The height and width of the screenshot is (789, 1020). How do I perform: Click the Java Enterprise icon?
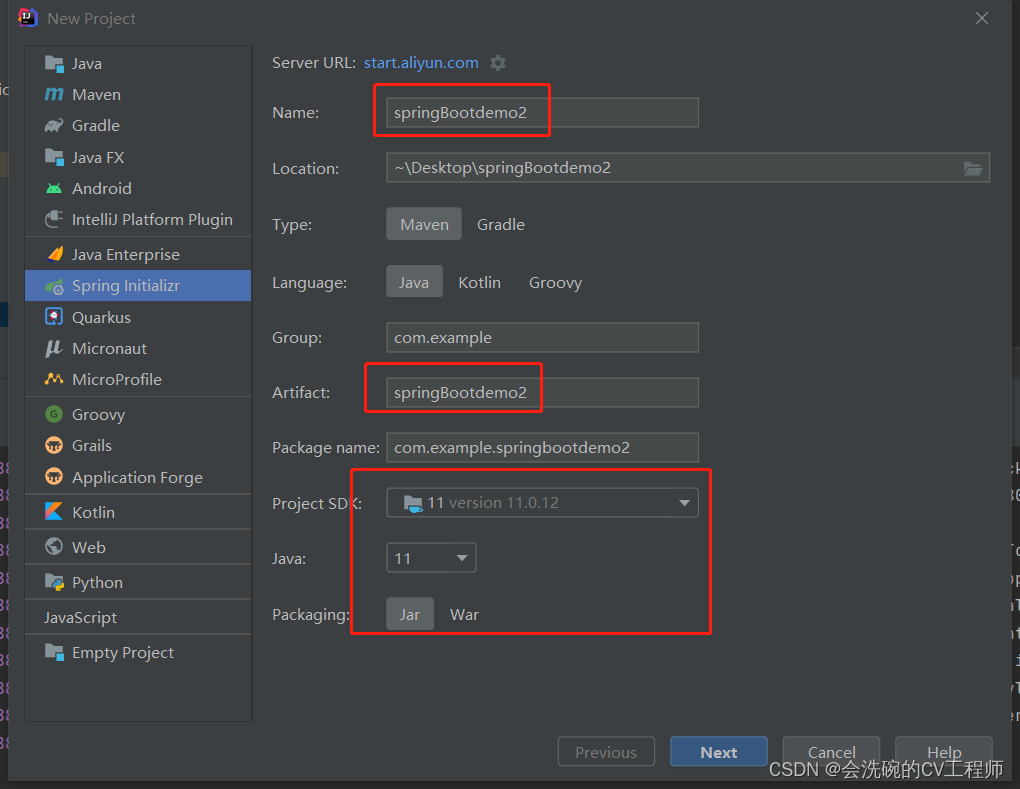pyautogui.click(x=55, y=254)
